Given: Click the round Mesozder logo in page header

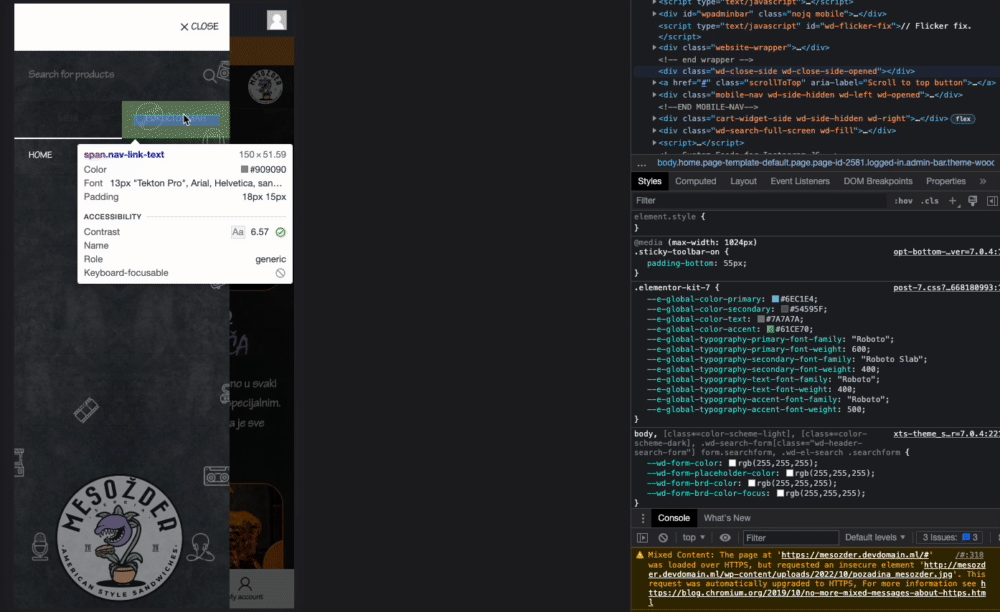Looking at the screenshot, I should [265, 86].
